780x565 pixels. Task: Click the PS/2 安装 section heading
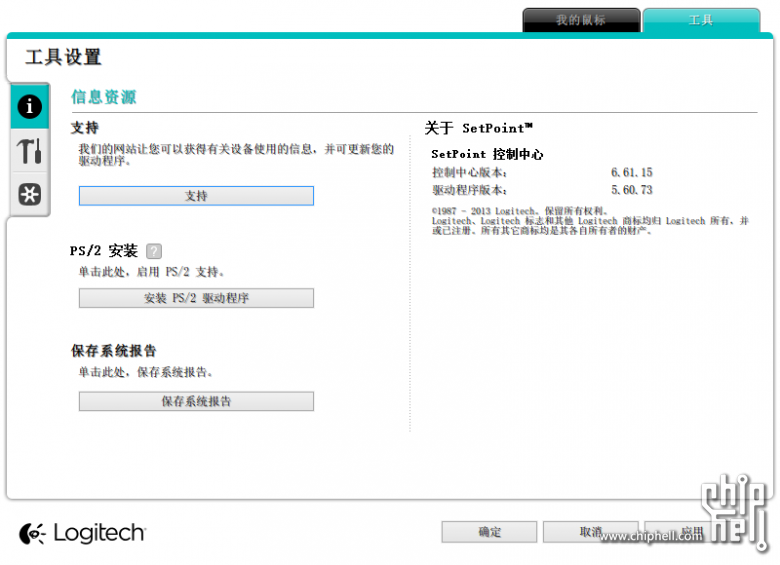click(x=103, y=251)
